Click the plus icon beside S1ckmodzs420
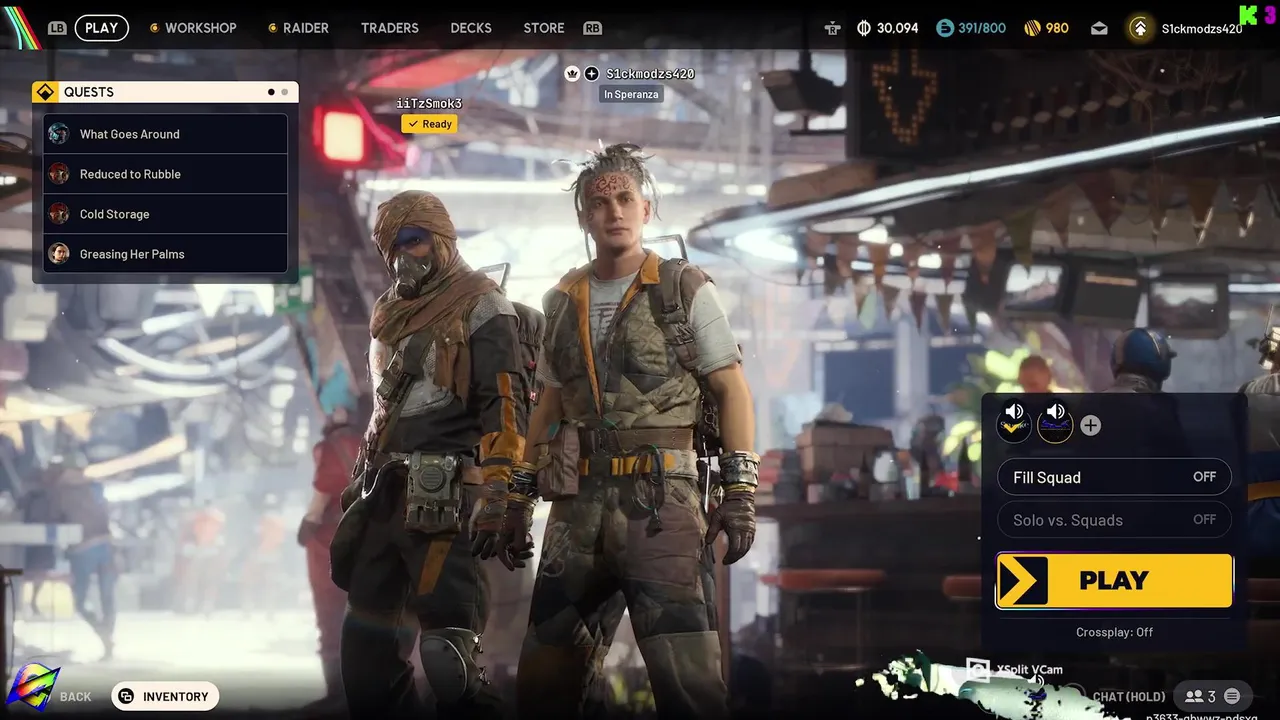Viewport: 1280px width, 720px height. click(x=591, y=74)
